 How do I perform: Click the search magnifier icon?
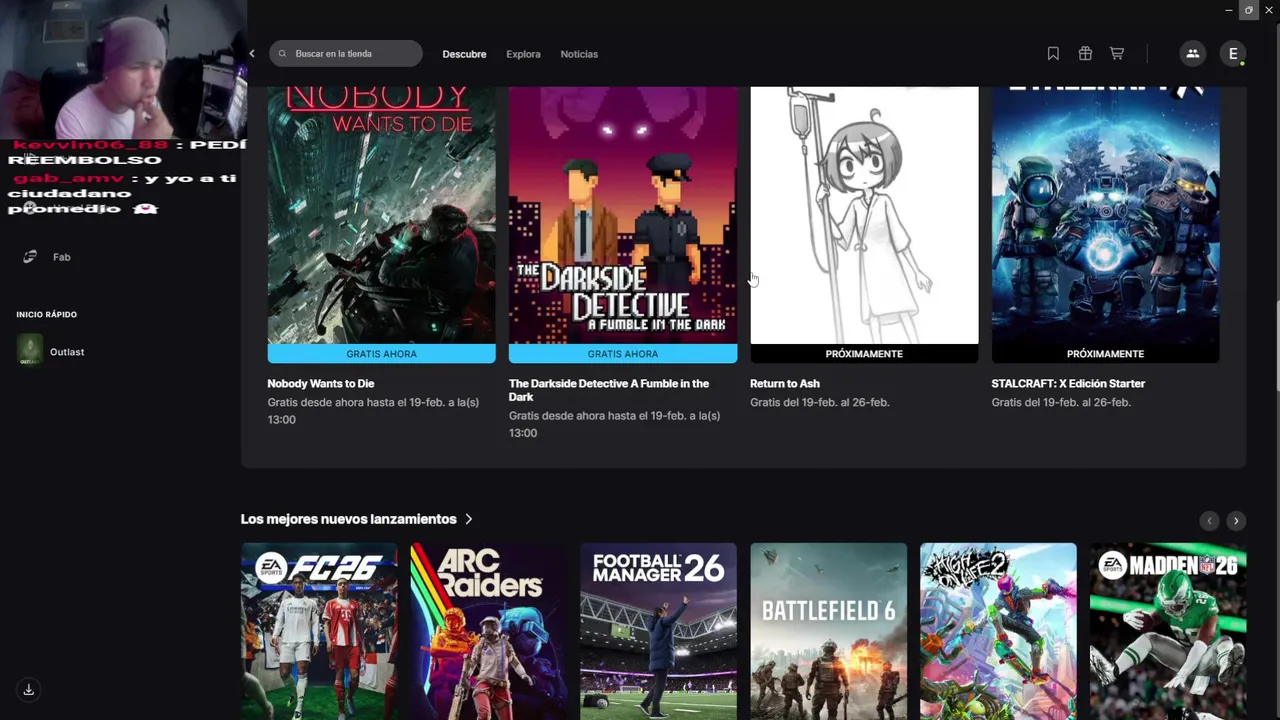[283, 54]
